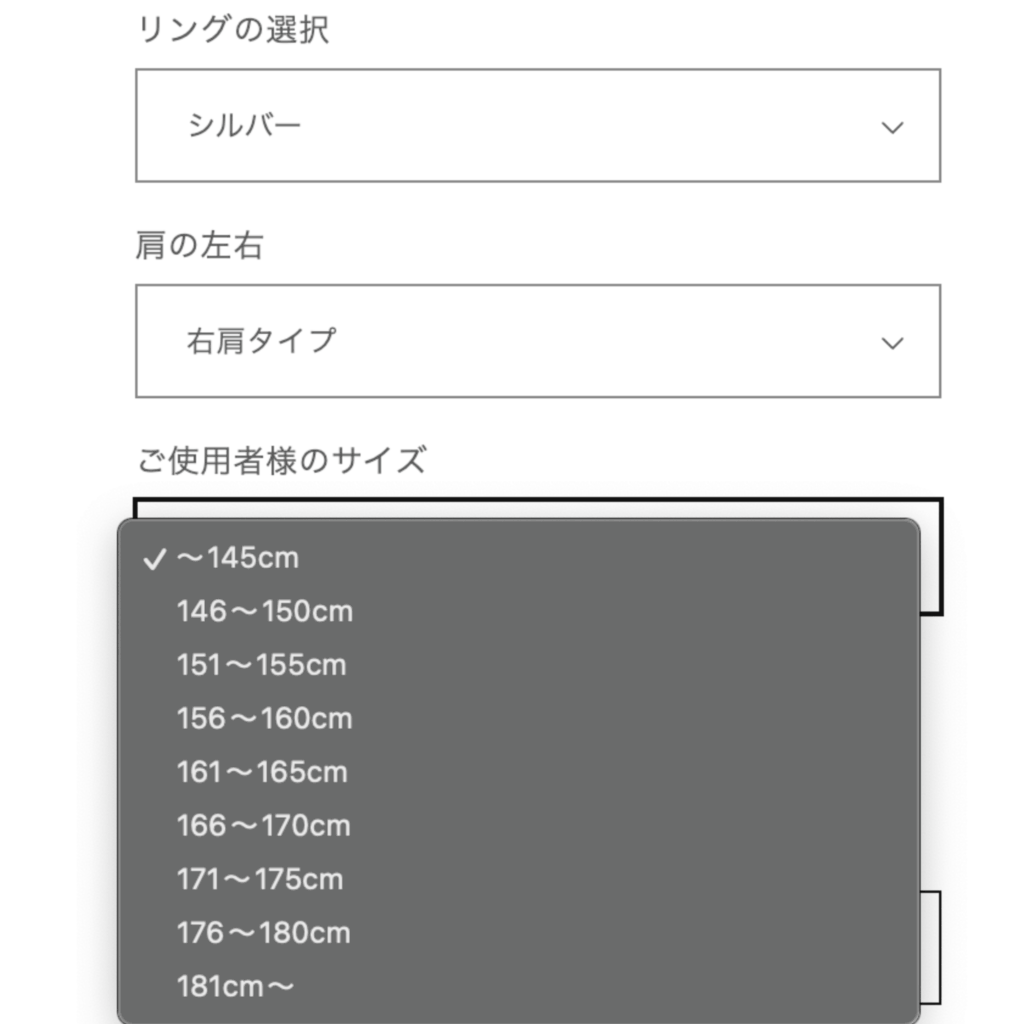This screenshot has height=1024, width=1024.
Task: Click the ご使用者様のサイズ select box border
Action: pos(932,557)
